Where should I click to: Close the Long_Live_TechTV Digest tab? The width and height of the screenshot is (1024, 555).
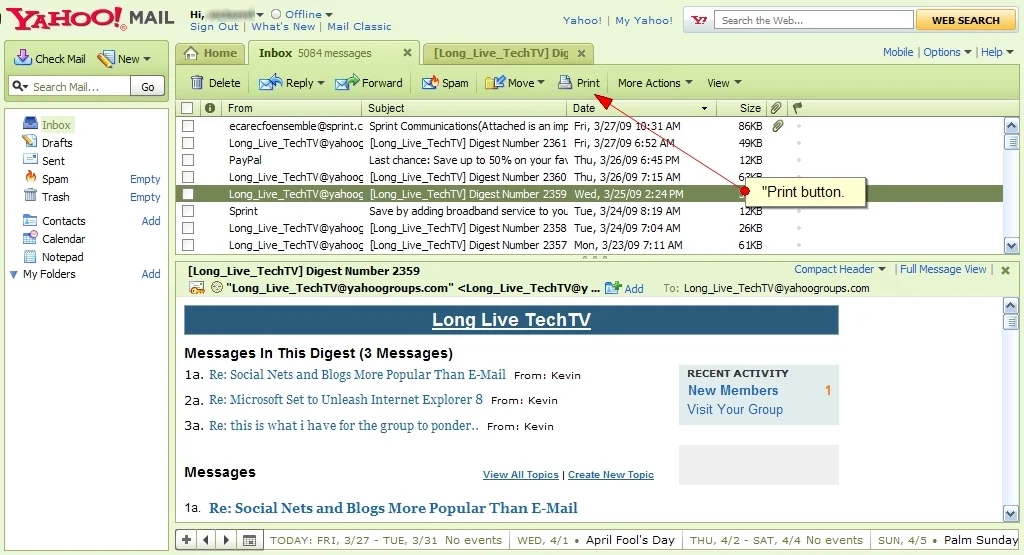[x=581, y=53]
